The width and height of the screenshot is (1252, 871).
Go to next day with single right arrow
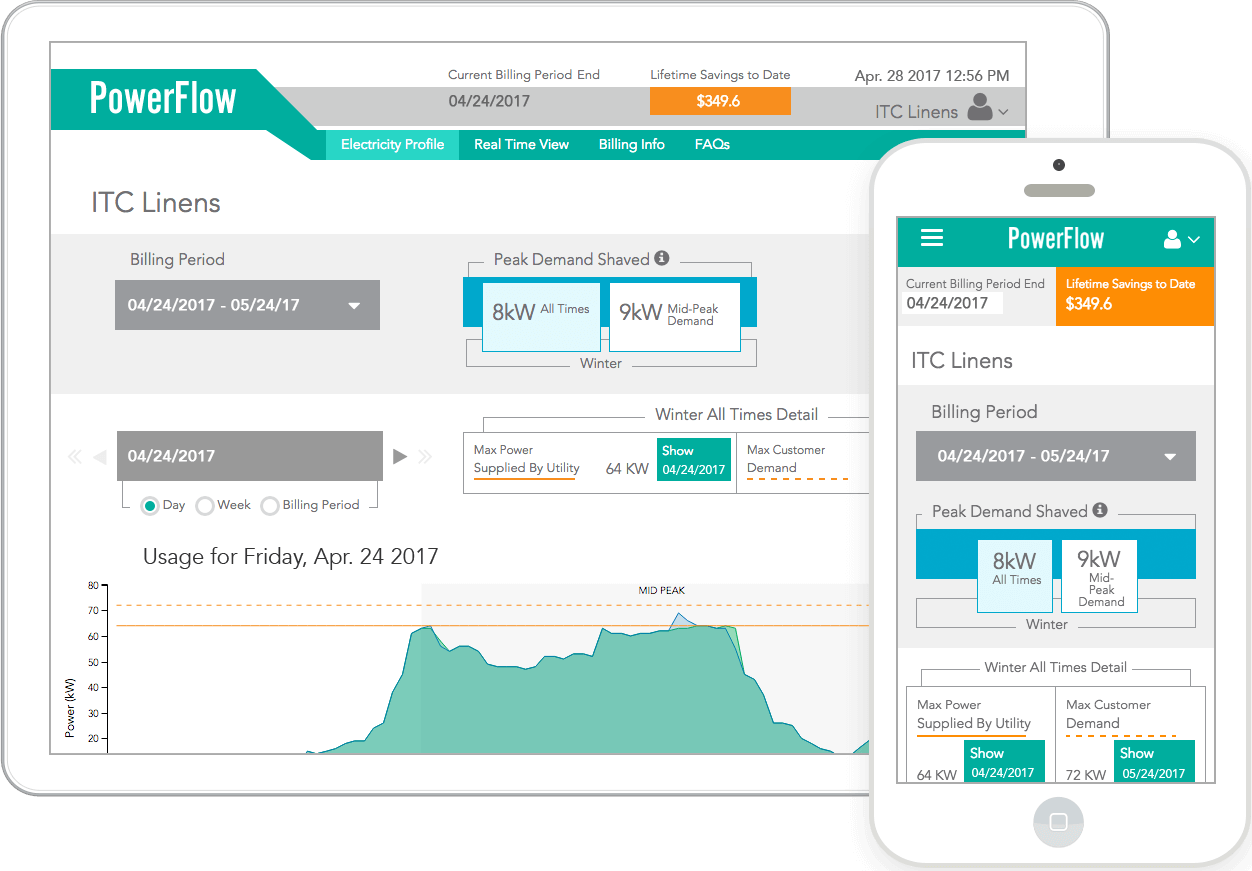point(400,457)
